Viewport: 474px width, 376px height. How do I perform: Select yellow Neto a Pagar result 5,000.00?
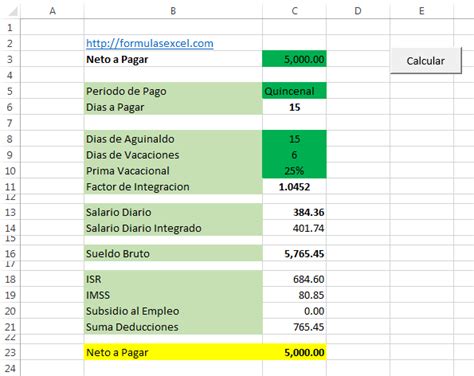coord(294,352)
